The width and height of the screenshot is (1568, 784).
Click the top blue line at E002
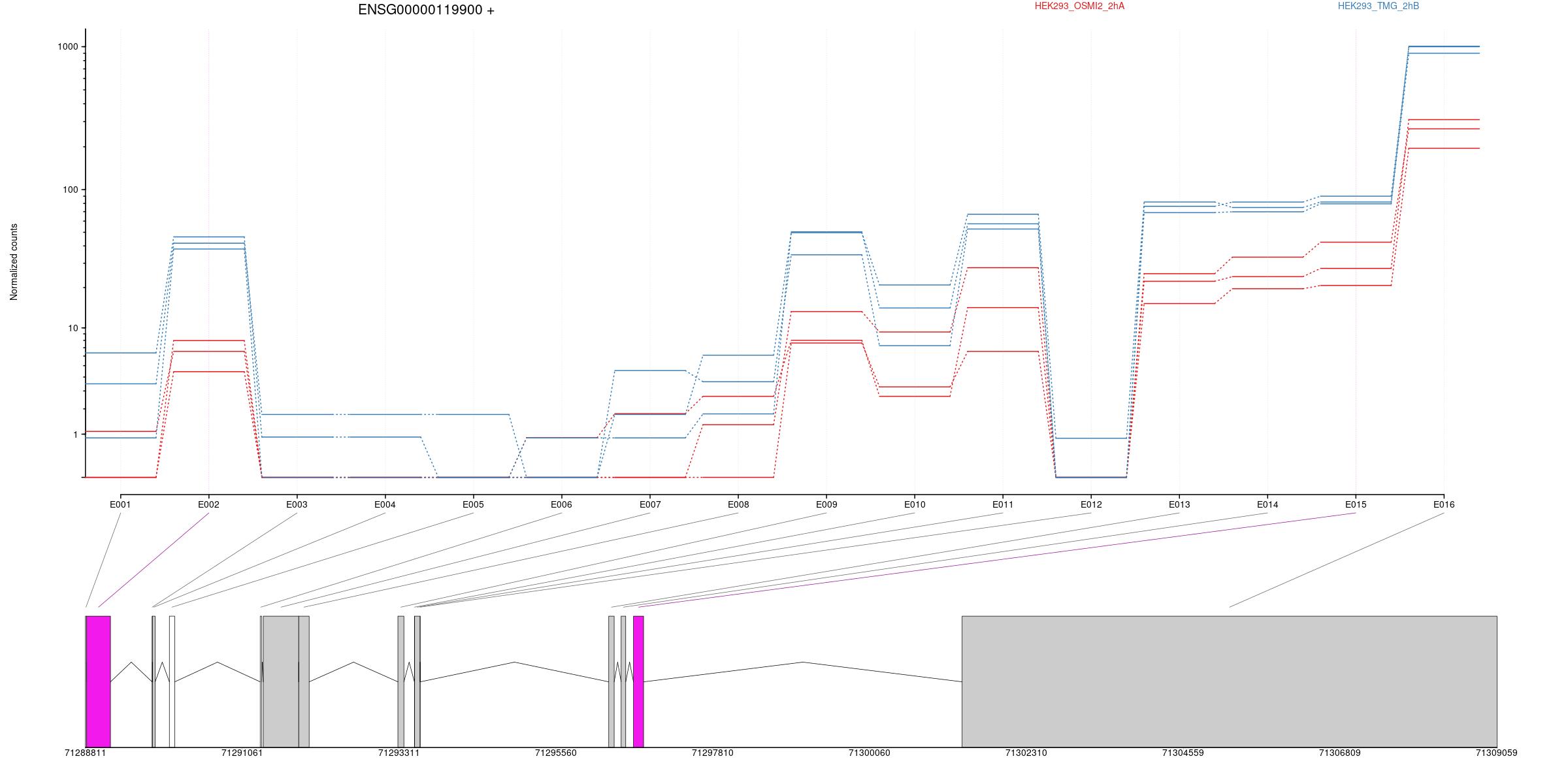(x=208, y=237)
